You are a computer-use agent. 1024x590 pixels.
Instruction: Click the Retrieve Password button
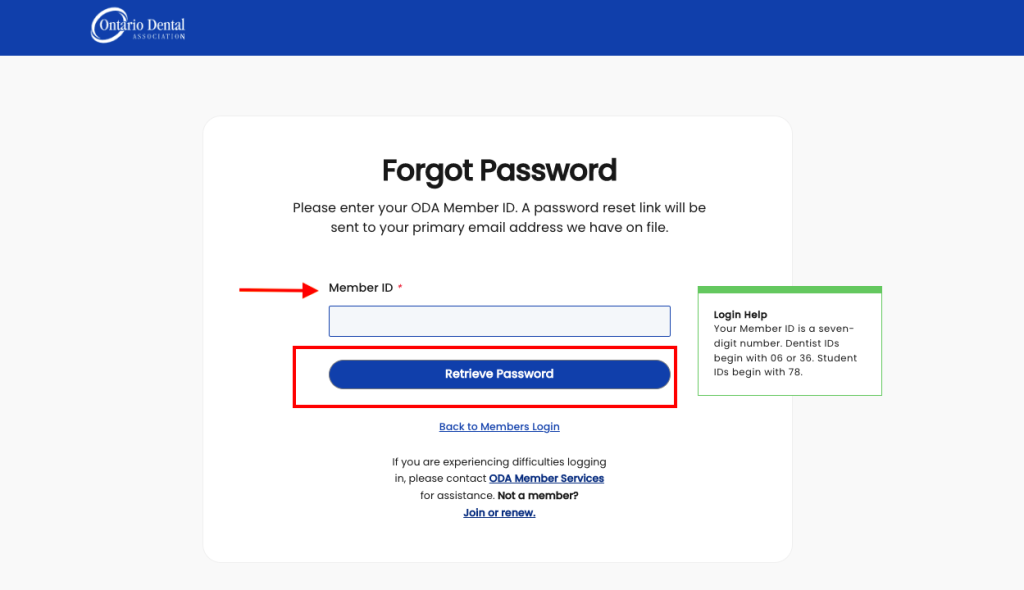pos(499,374)
